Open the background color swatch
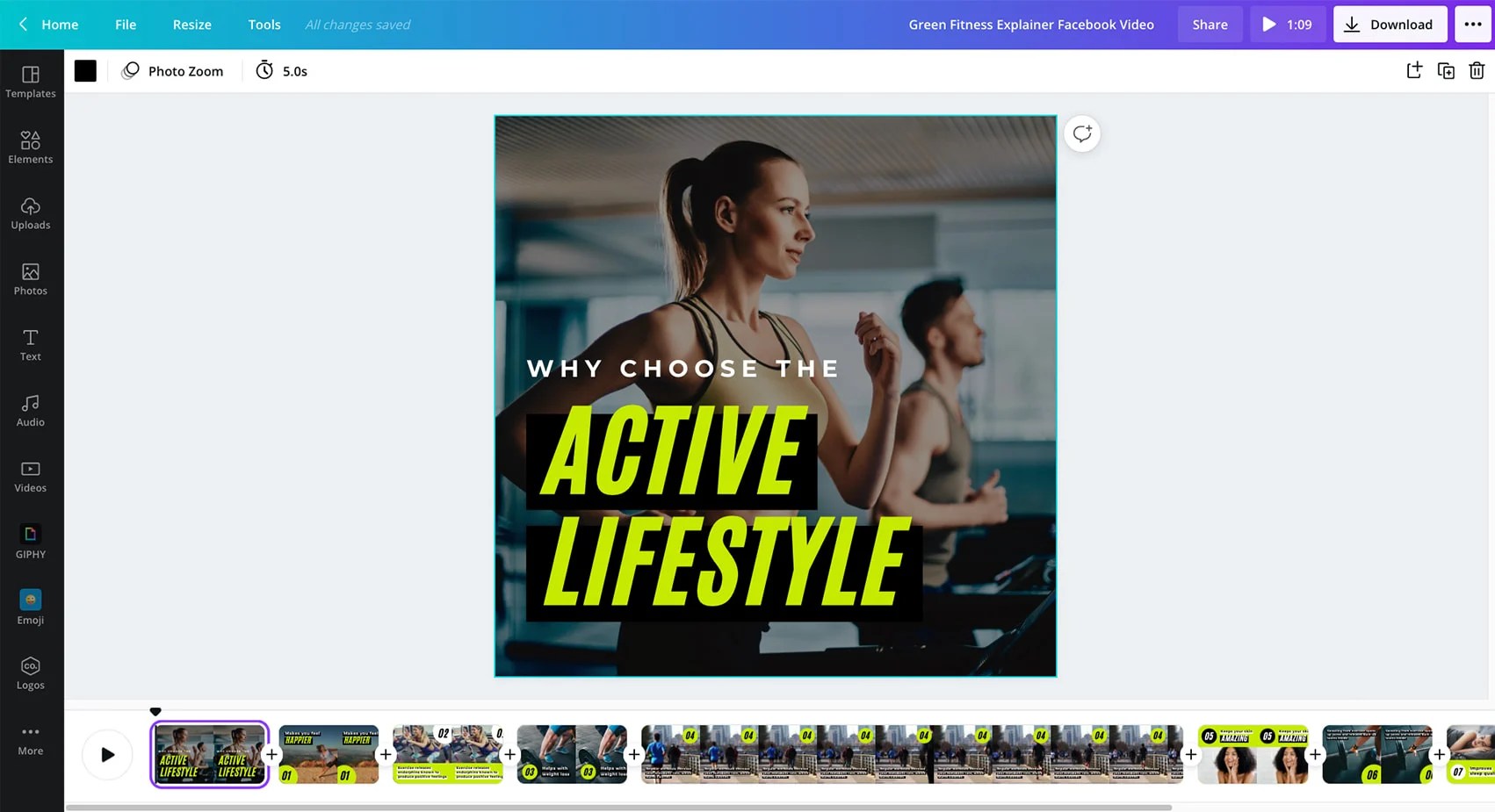This screenshot has height=812, width=1495. 85,70
